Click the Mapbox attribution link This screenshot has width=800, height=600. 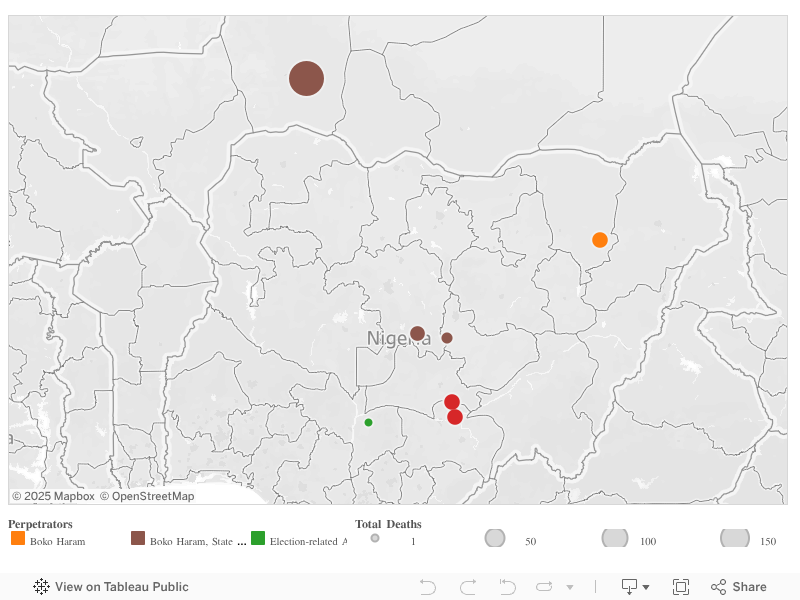pyautogui.click(x=54, y=496)
